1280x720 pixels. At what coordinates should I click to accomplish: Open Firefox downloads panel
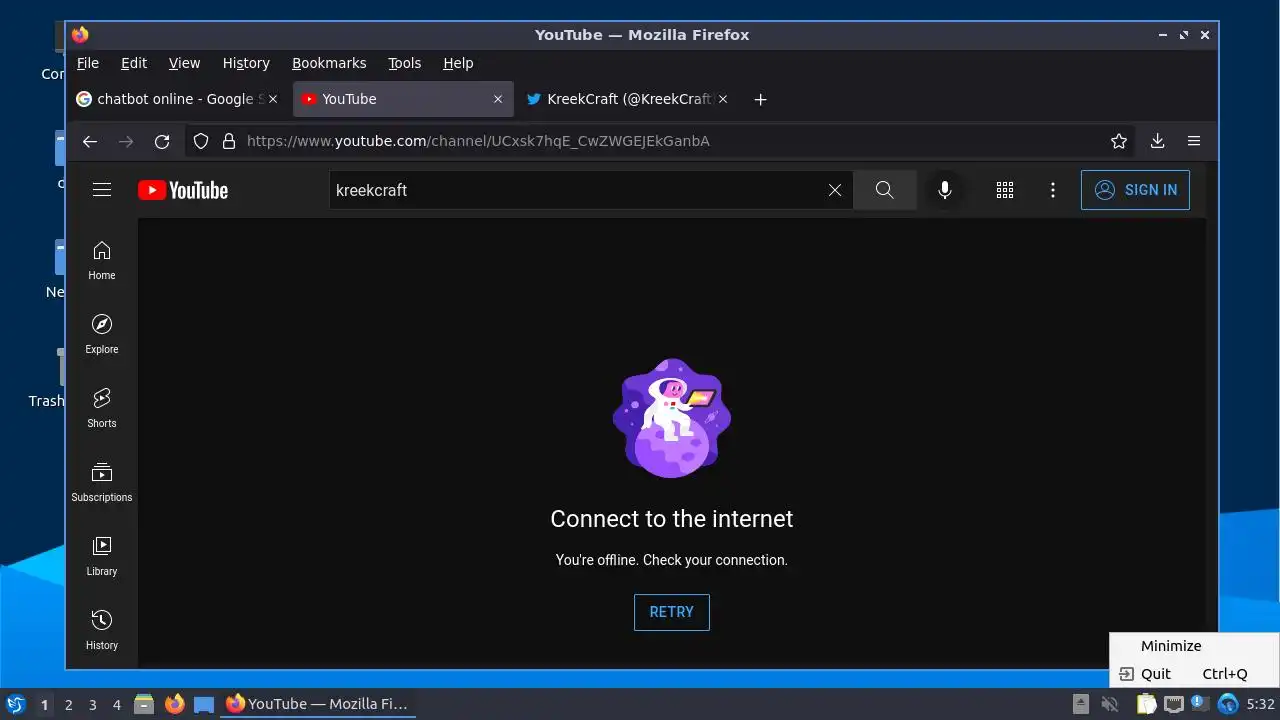(1157, 141)
